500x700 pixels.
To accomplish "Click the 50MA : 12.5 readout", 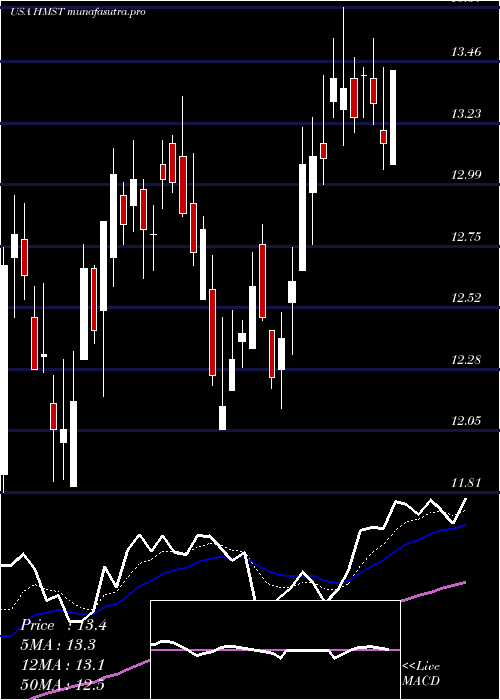I will 63,685.
